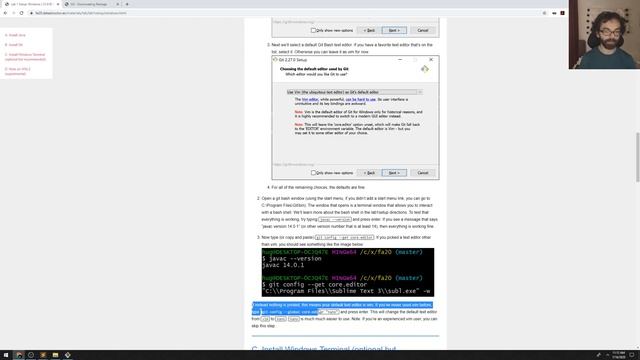Click the URL address bar

point(286,13)
